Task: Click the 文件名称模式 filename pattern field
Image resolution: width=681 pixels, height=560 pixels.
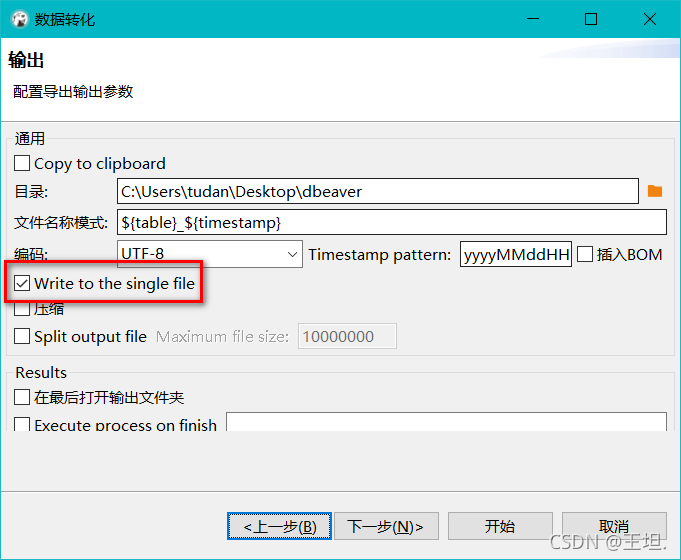Action: pyautogui.click(x=391, y=222)
